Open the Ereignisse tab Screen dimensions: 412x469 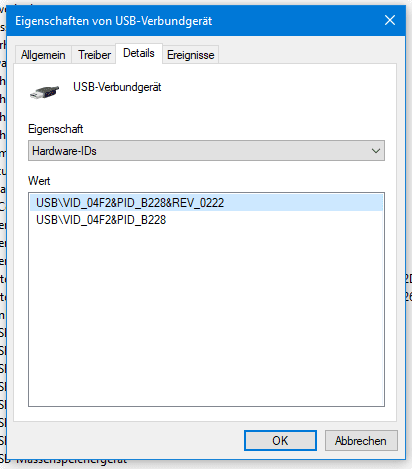click(190, 55)
